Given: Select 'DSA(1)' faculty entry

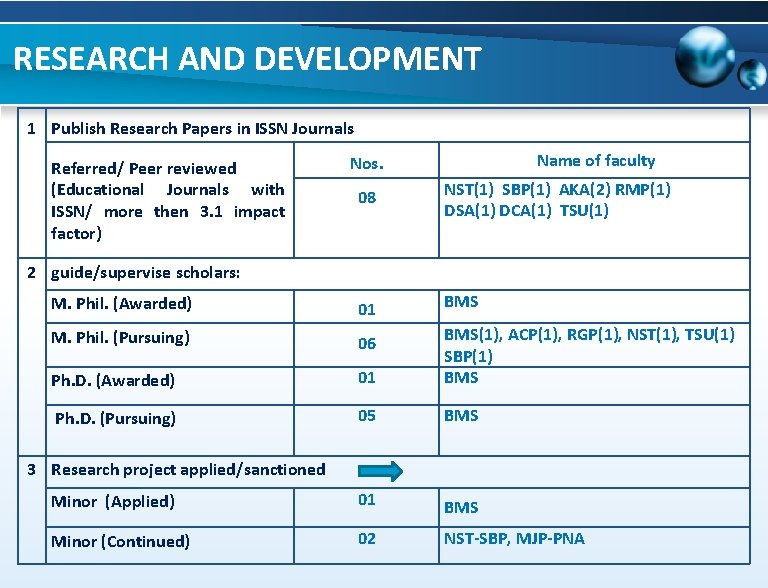Looking at the screenshot, I should pyautogui.click(x=470, y=211).
